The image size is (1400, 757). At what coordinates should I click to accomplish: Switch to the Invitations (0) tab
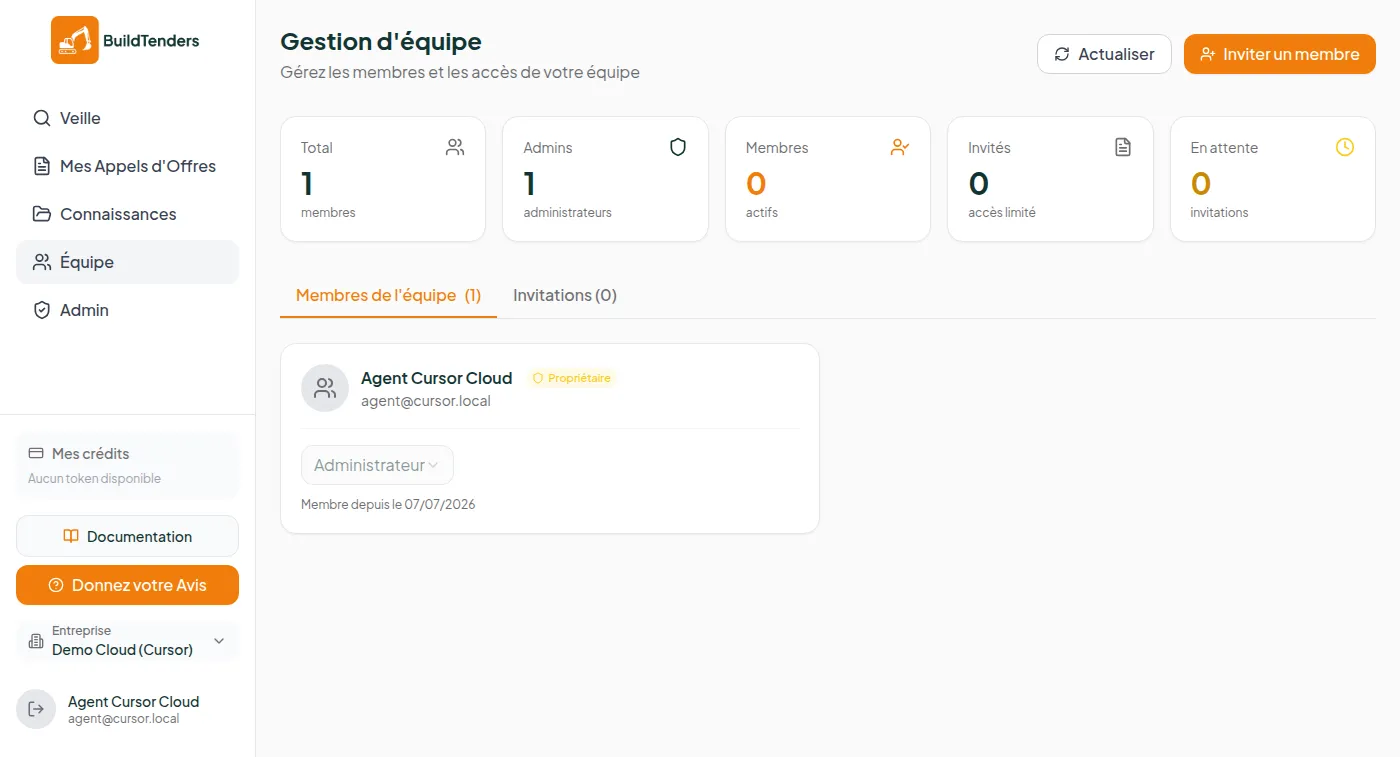tap(565, 295)
